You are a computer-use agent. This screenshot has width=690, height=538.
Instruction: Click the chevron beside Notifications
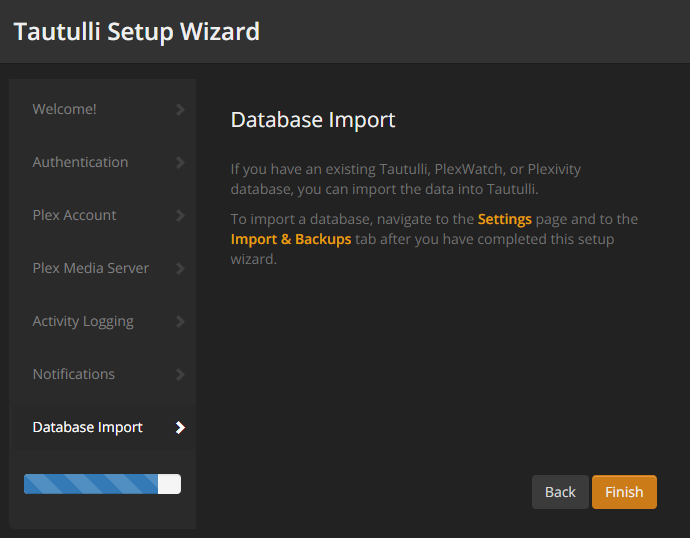180,374
